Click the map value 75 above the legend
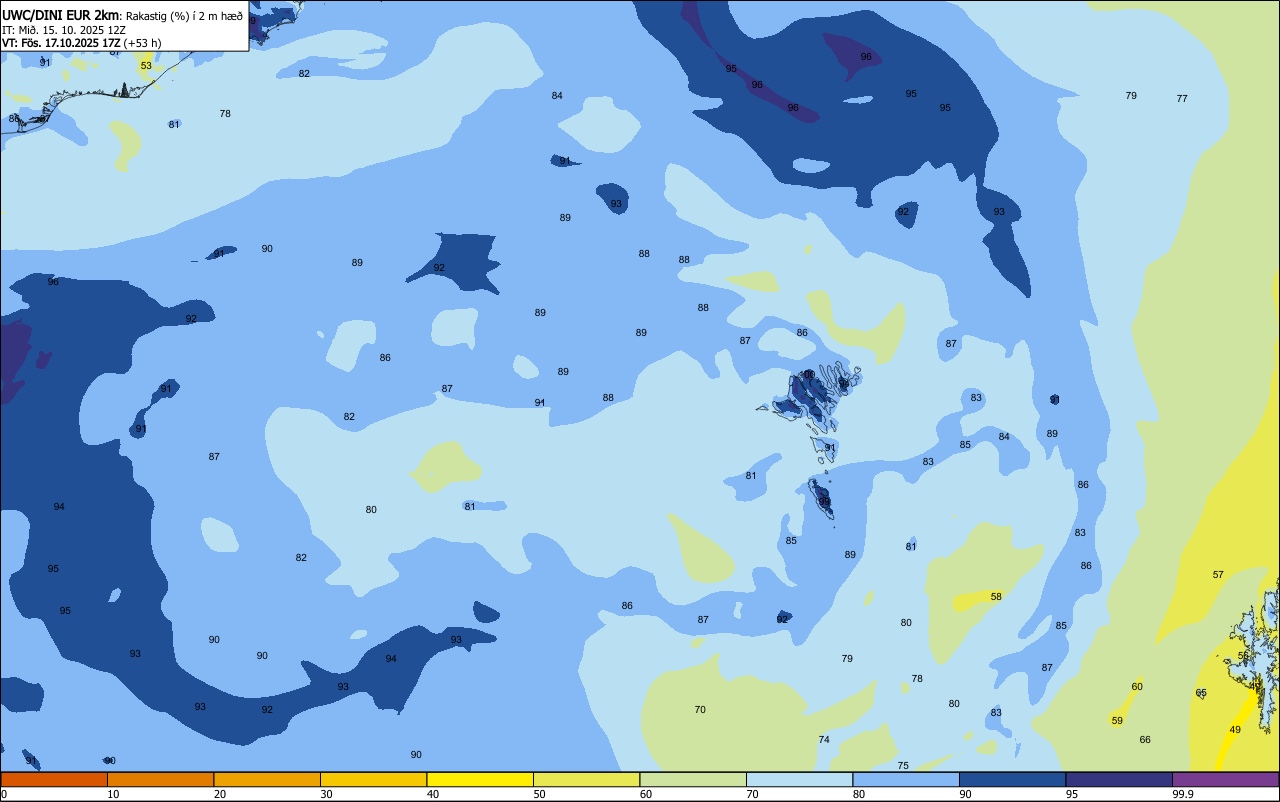The image size is (1280, 802). pos(903,766)
